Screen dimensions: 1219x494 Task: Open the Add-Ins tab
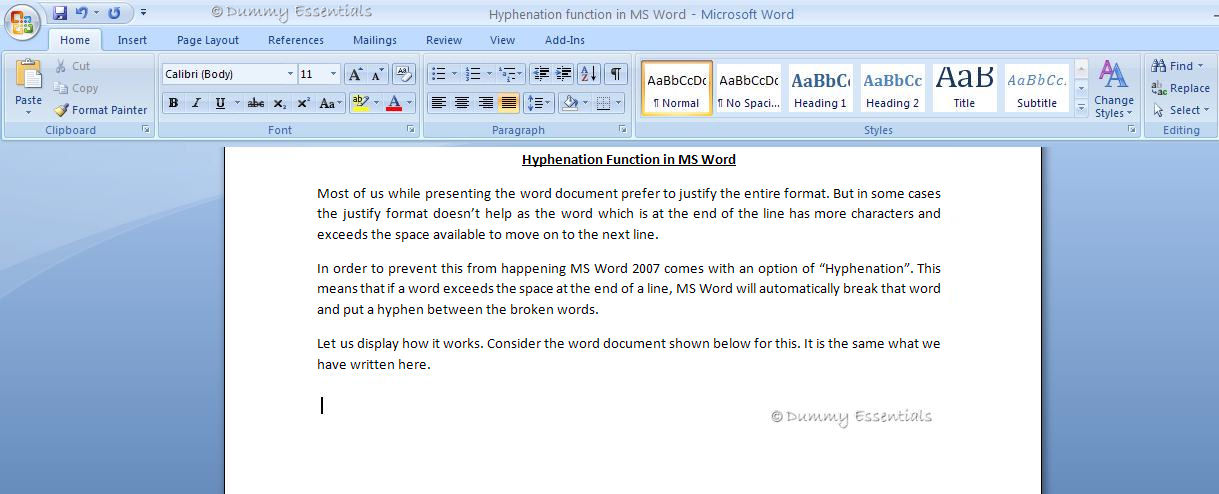[565, 40]
